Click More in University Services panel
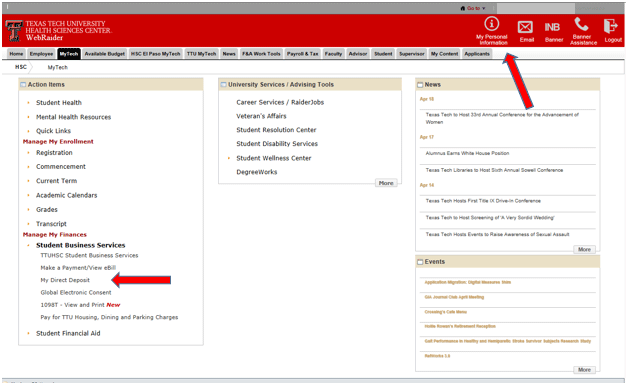The image size is (628, 383). [x=386, y=183]
